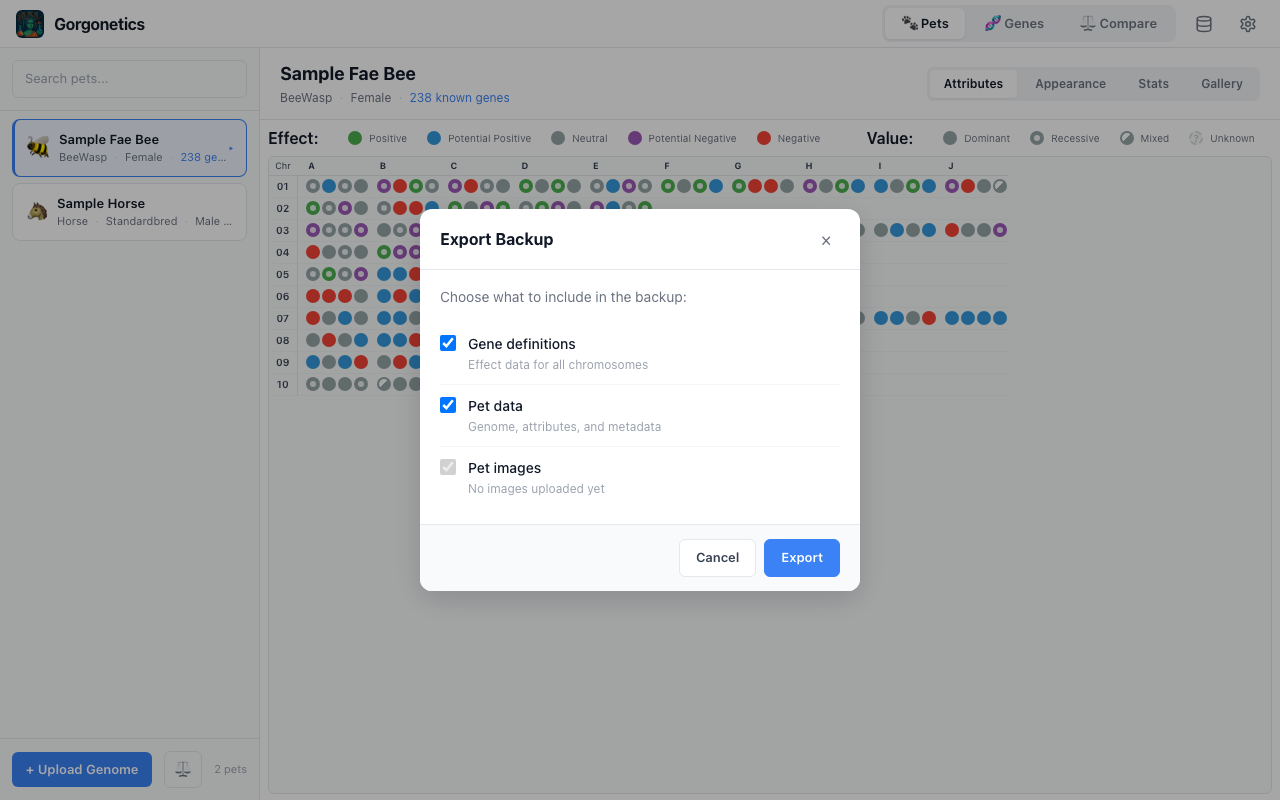Viewport: 1280px width, 800px height.
Task: Select the Sample Horse thumbnail in sidebar
Action: click(40, 211)
